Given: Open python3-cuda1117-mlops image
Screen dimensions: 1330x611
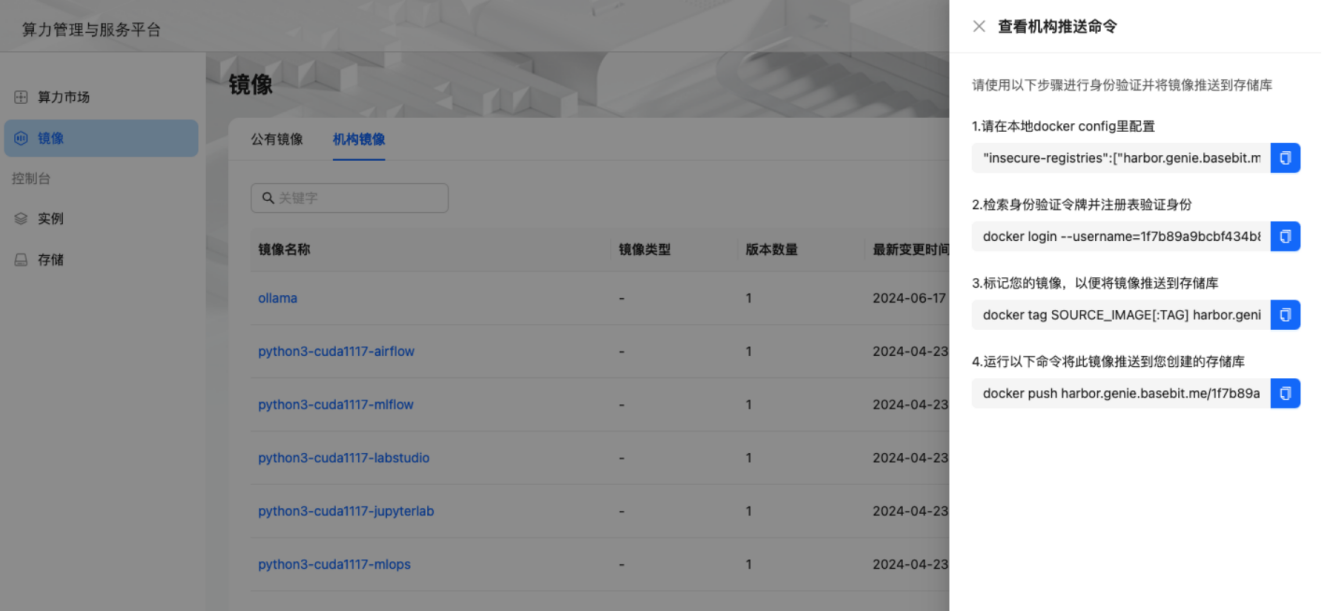Looking at the screenshot, I should [x=334, y=564].
